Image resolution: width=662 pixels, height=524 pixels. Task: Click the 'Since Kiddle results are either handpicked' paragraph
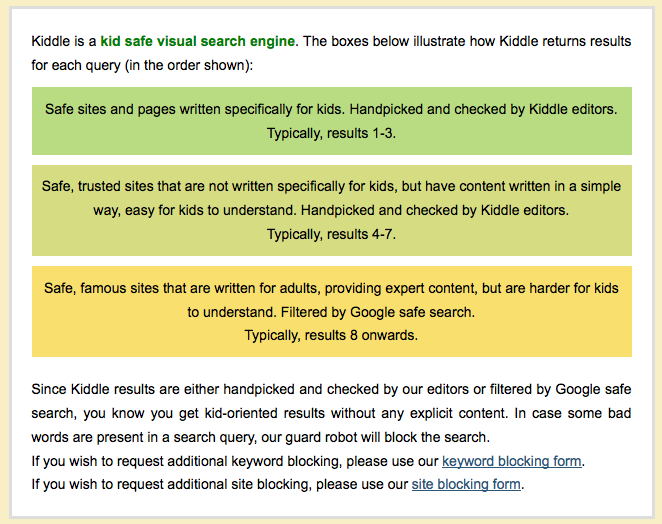[x=331, y=413]
